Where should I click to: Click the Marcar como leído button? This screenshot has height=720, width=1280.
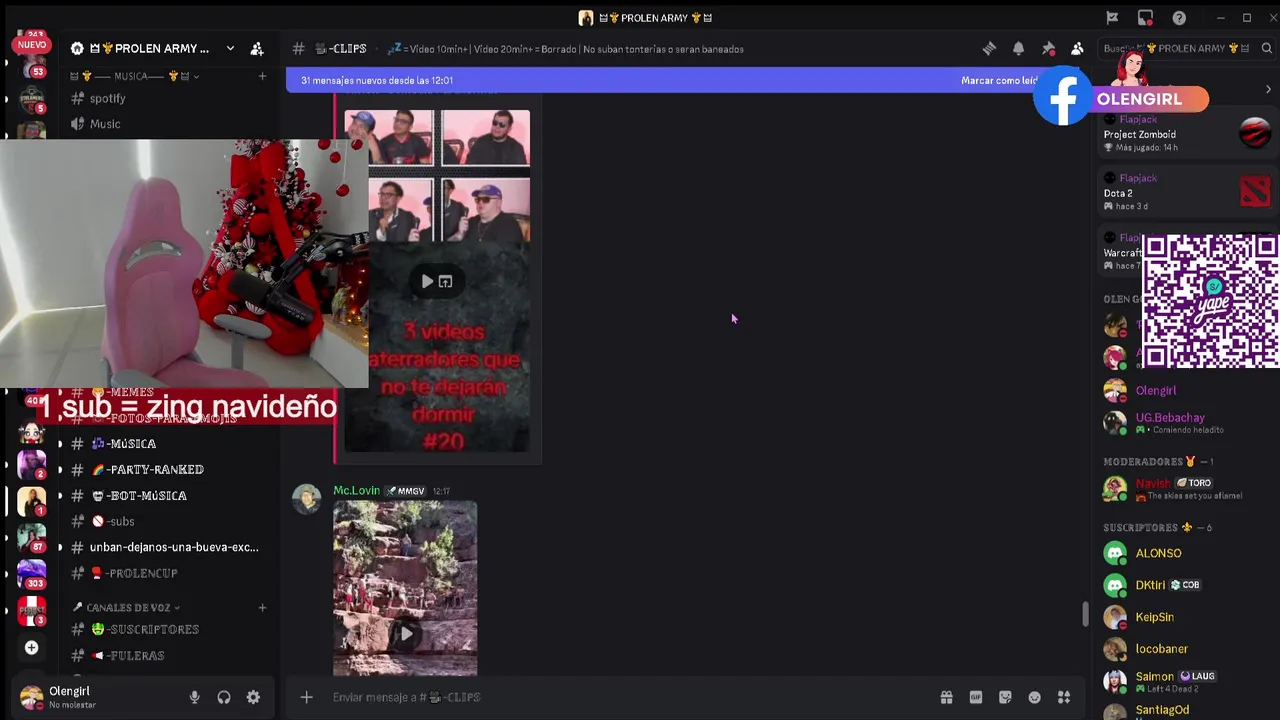point(999,80)
